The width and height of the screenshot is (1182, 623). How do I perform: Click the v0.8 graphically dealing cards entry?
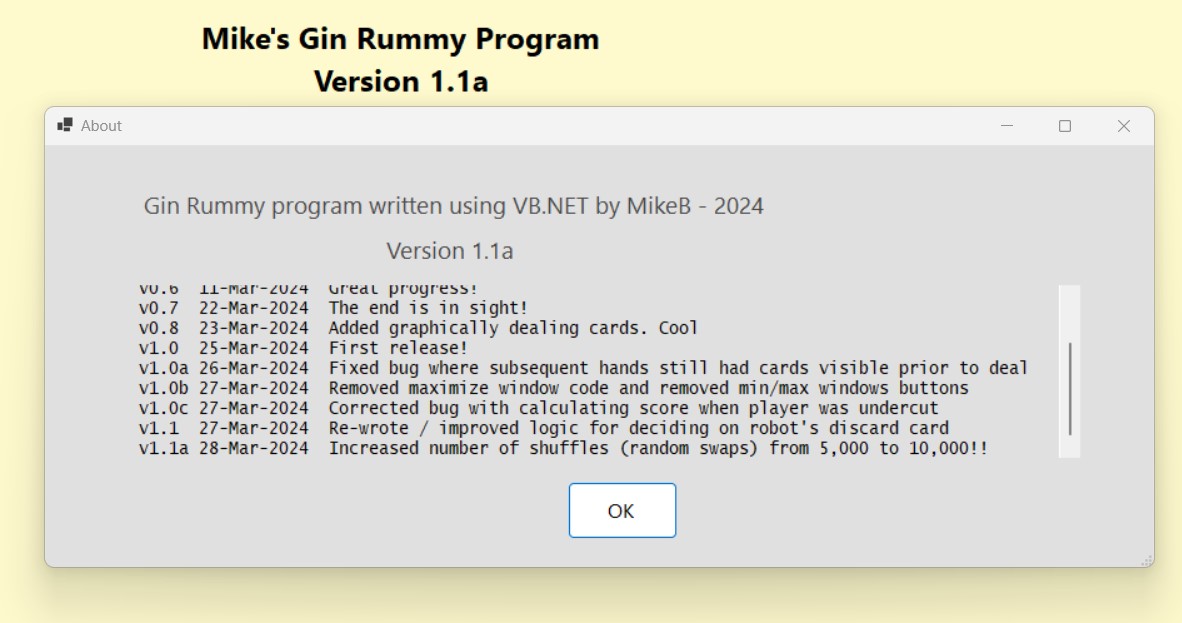(513, 328)
